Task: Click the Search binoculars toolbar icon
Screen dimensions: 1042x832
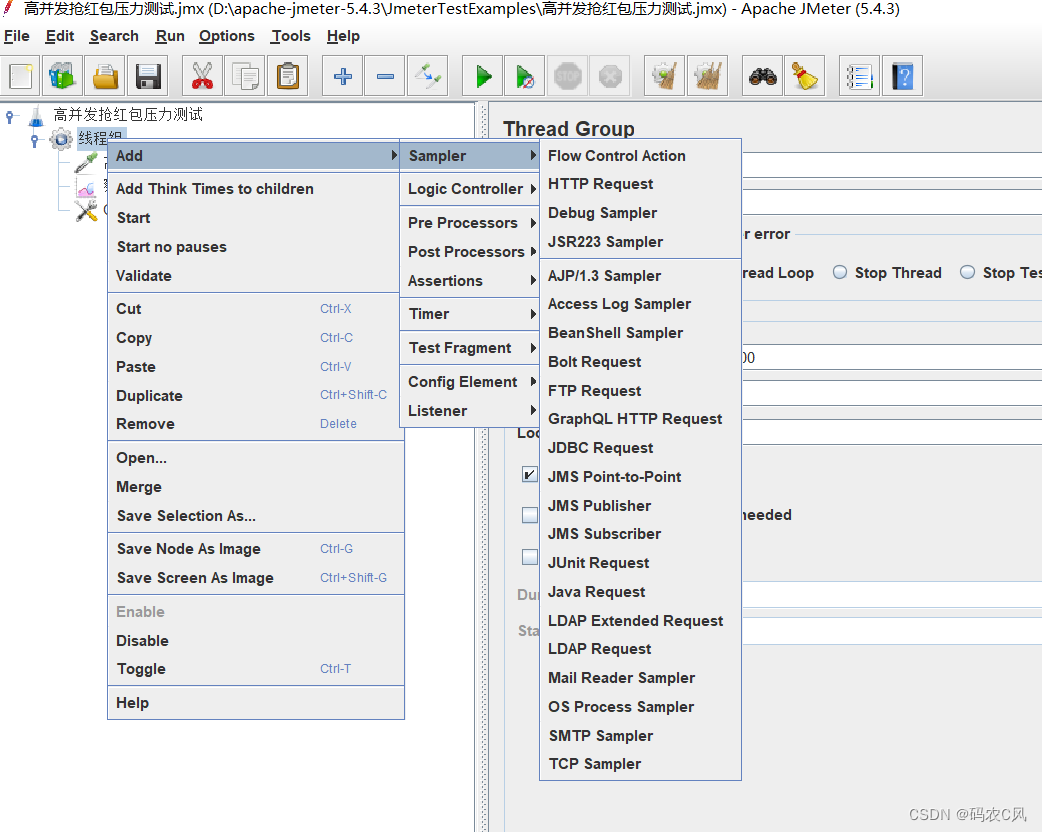Action: tap(763, 76)
